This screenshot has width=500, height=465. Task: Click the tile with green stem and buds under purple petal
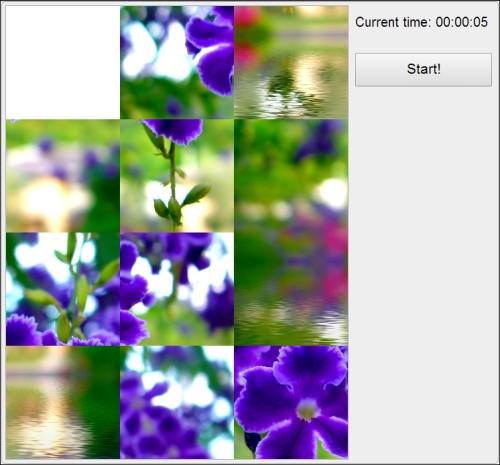coord(177,176)
